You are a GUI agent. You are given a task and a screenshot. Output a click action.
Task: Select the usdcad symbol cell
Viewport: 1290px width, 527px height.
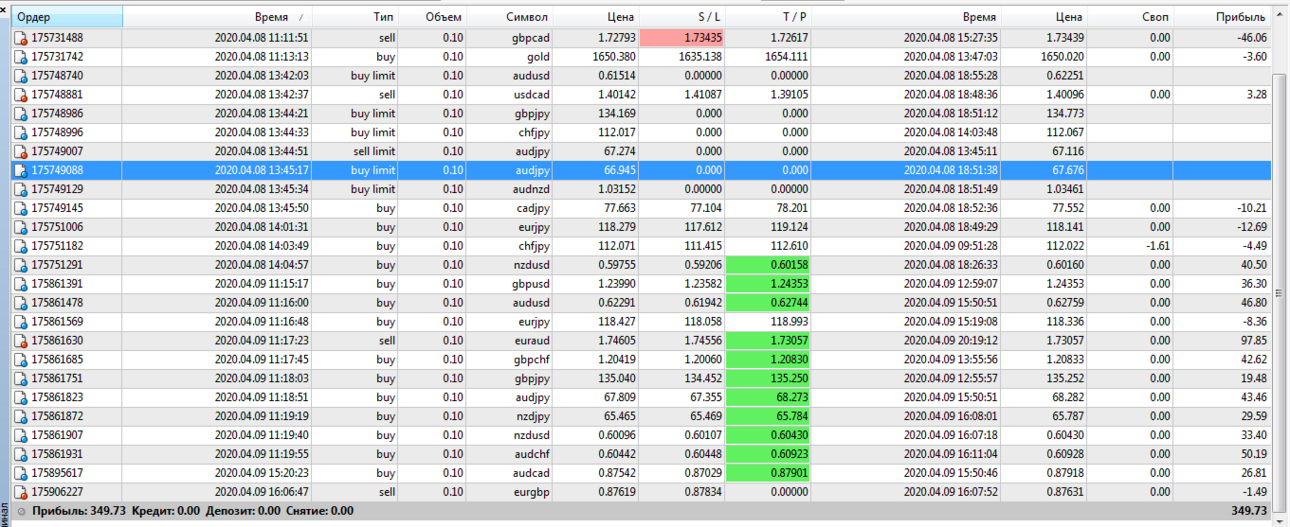(510, 95)
